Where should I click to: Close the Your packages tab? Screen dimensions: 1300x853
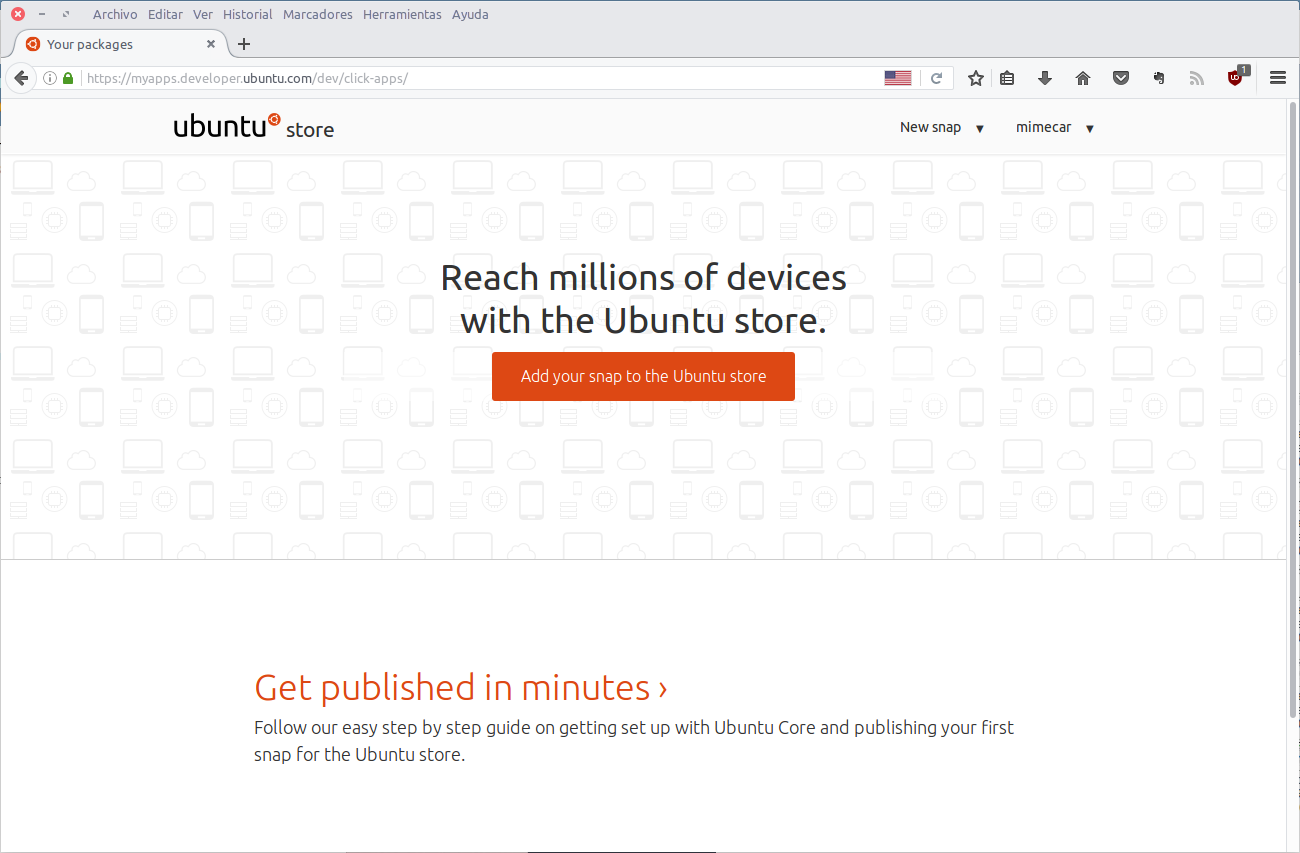point(211,44)
